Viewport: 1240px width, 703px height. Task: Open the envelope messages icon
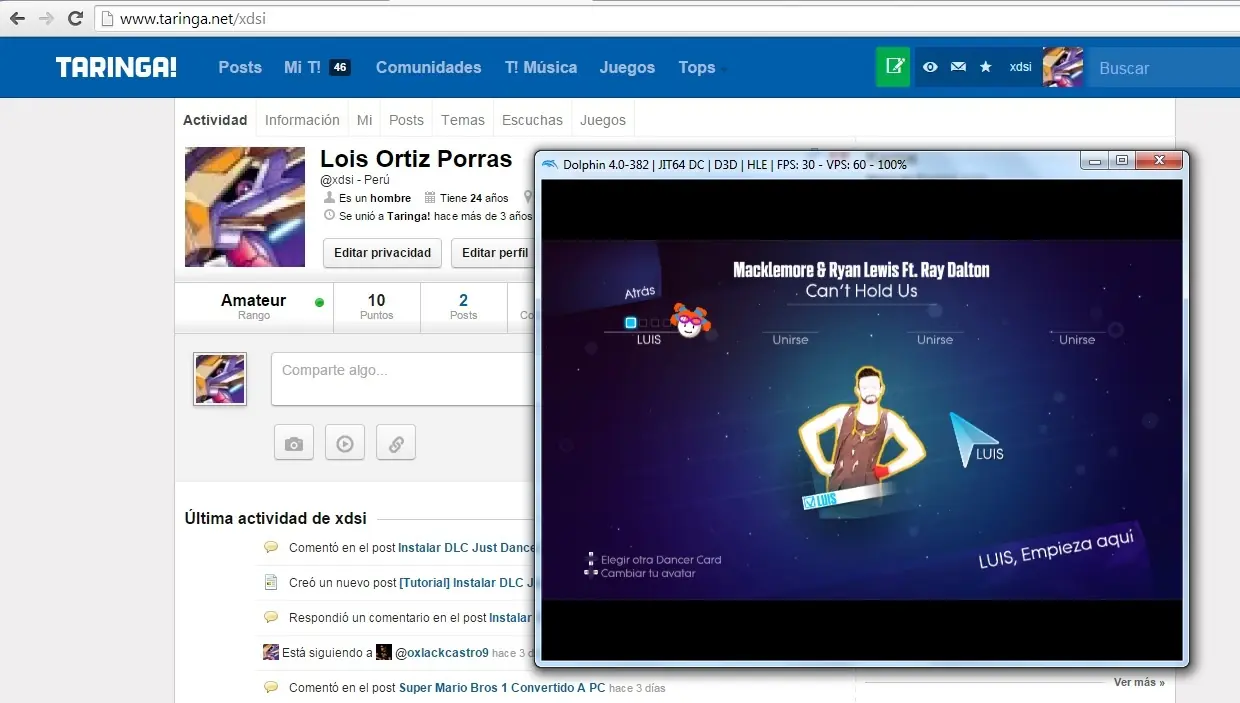[x=958, y=67]
